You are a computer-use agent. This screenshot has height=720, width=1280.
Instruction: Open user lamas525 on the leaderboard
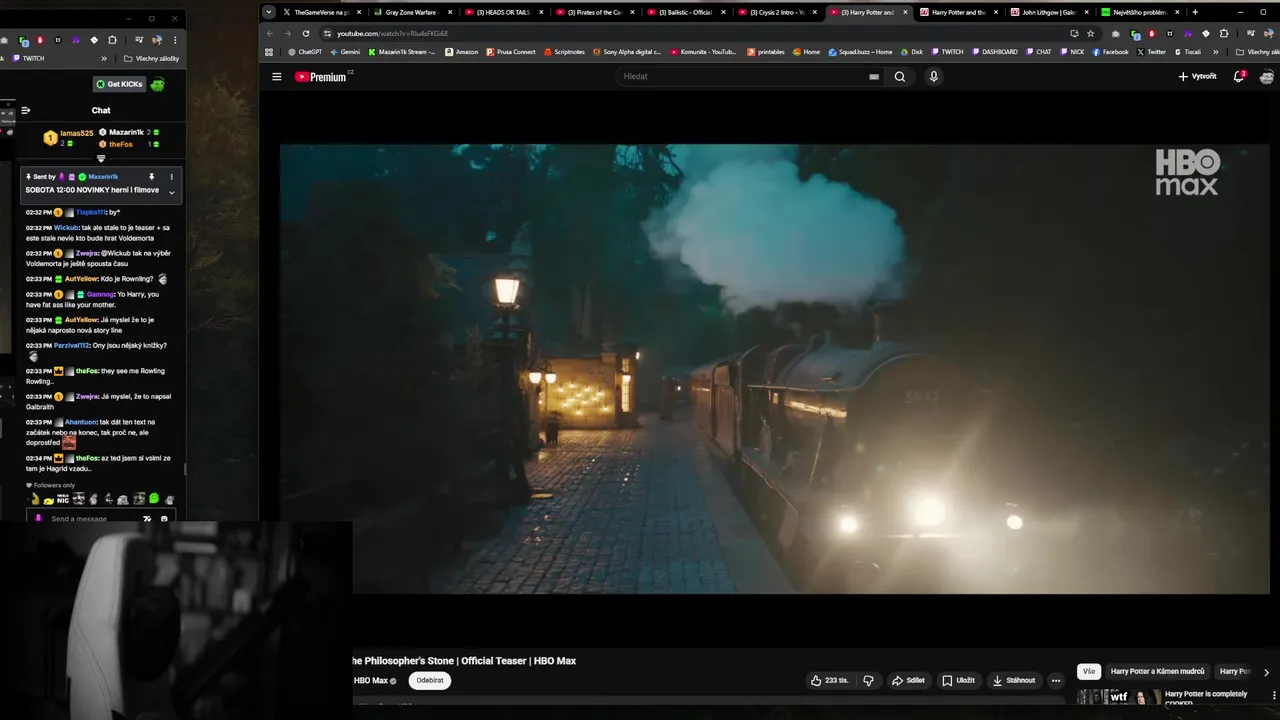76,133
